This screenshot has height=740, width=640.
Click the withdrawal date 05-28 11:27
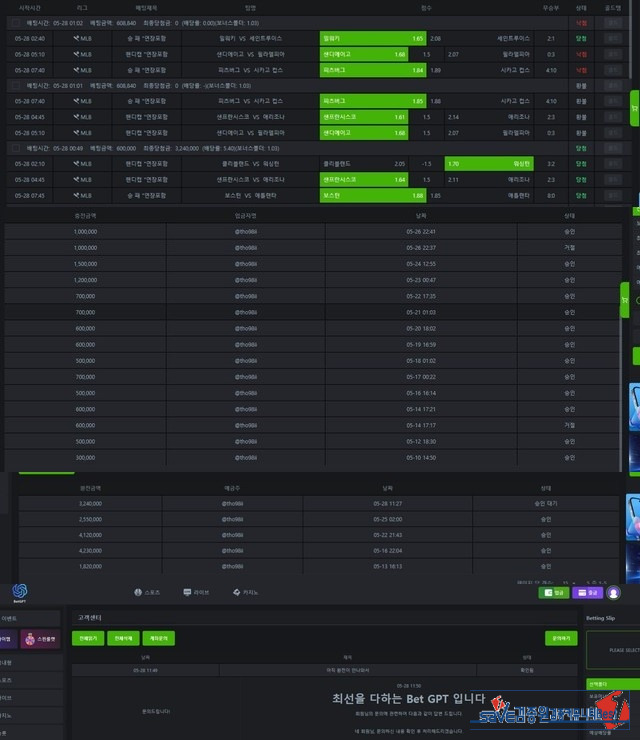pos(387,504)
